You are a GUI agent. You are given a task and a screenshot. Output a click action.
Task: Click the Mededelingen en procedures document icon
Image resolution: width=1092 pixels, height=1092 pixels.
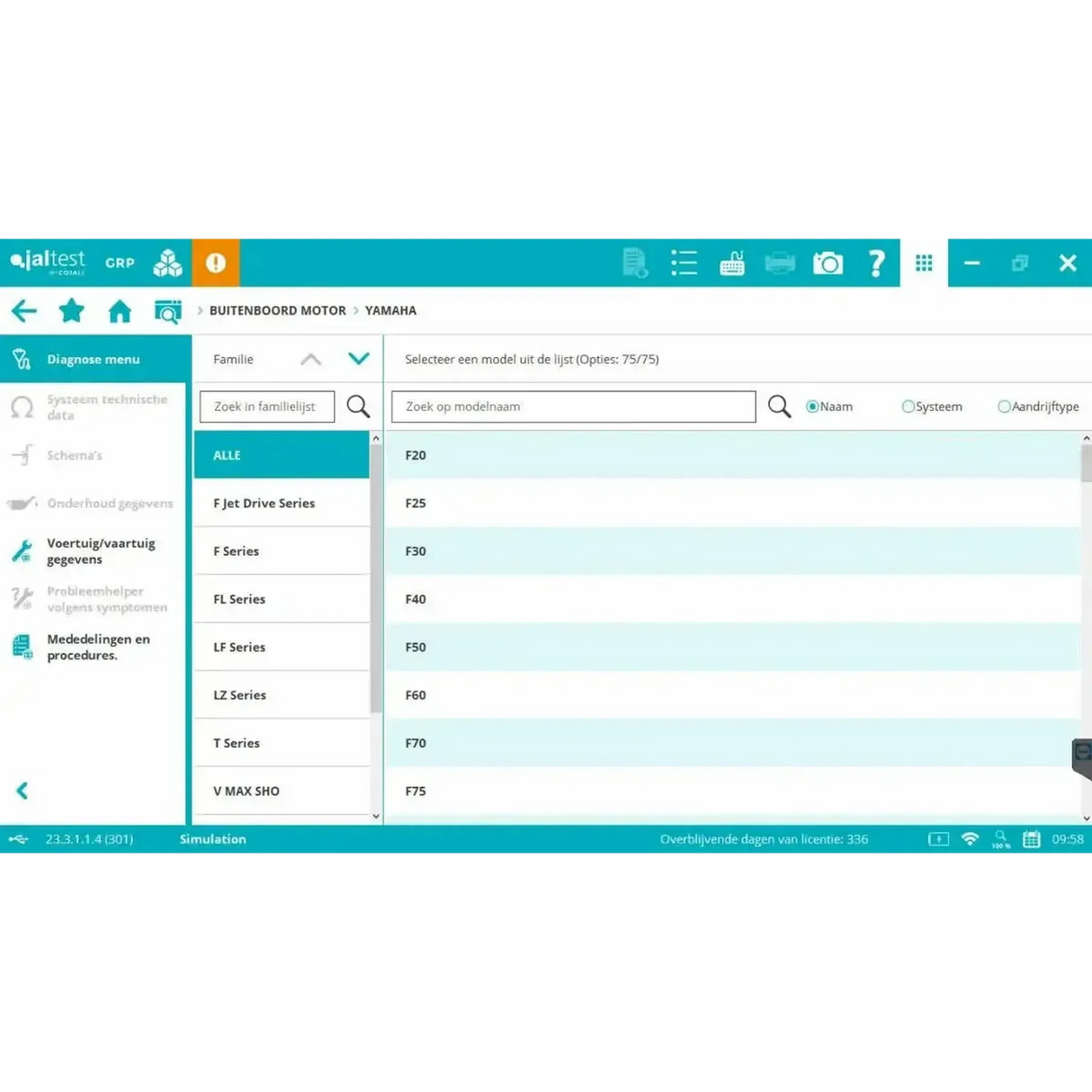[x=22, y=647]
